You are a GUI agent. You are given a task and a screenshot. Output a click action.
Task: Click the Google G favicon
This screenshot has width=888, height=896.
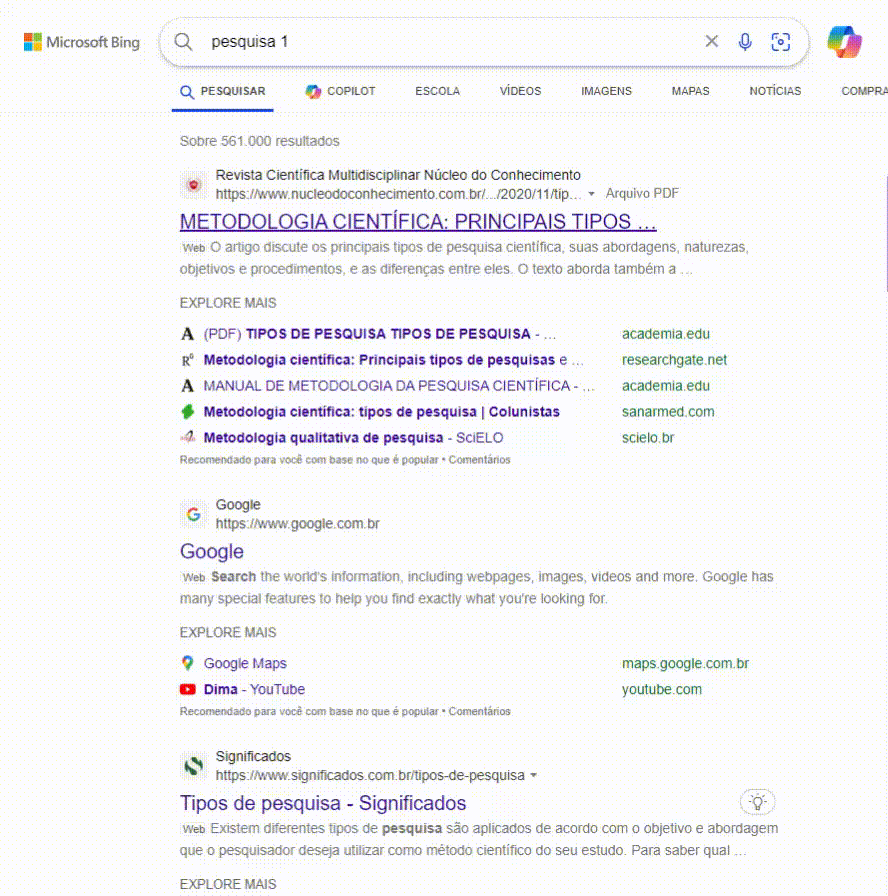click(194, 514)
